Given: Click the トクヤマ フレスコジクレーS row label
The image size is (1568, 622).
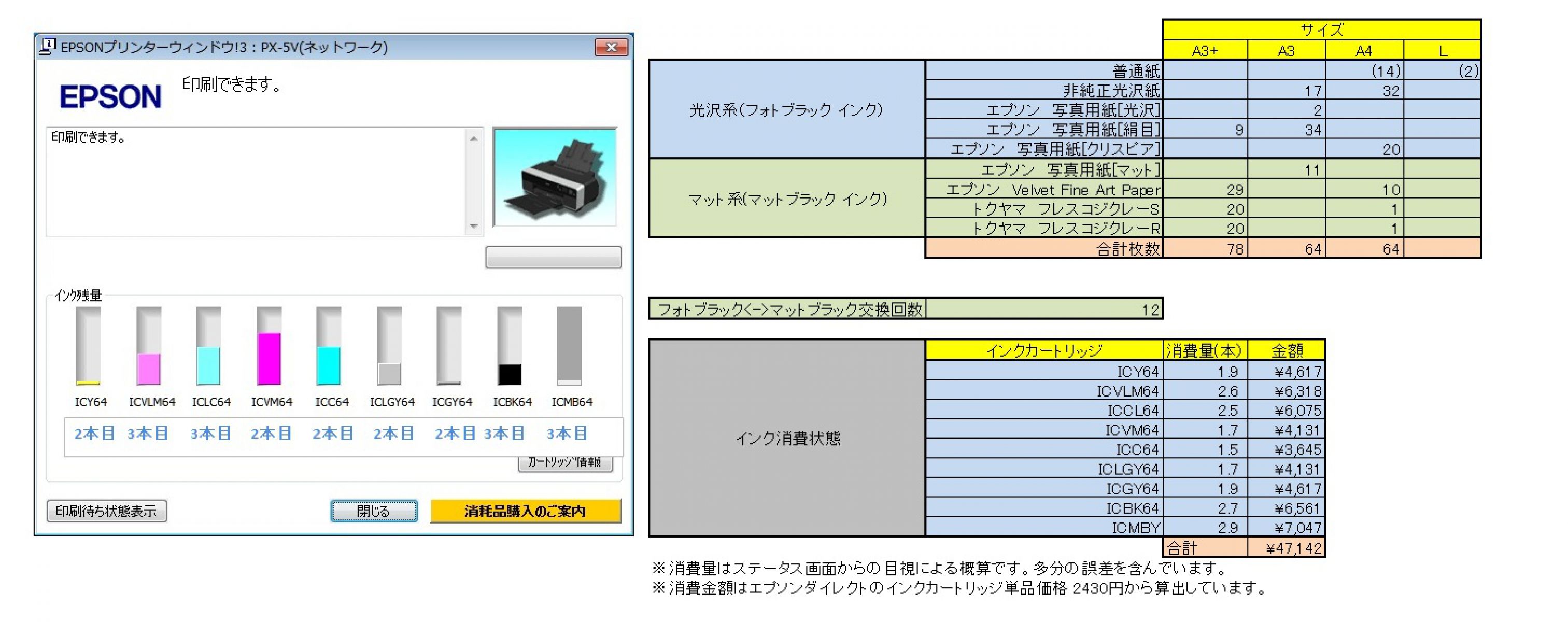Looking at the screenshot, I should coord(1044,209).
